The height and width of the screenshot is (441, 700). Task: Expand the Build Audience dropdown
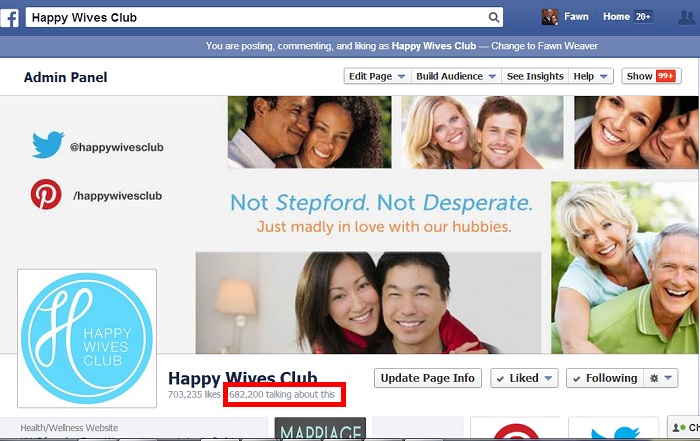[456, 76]
